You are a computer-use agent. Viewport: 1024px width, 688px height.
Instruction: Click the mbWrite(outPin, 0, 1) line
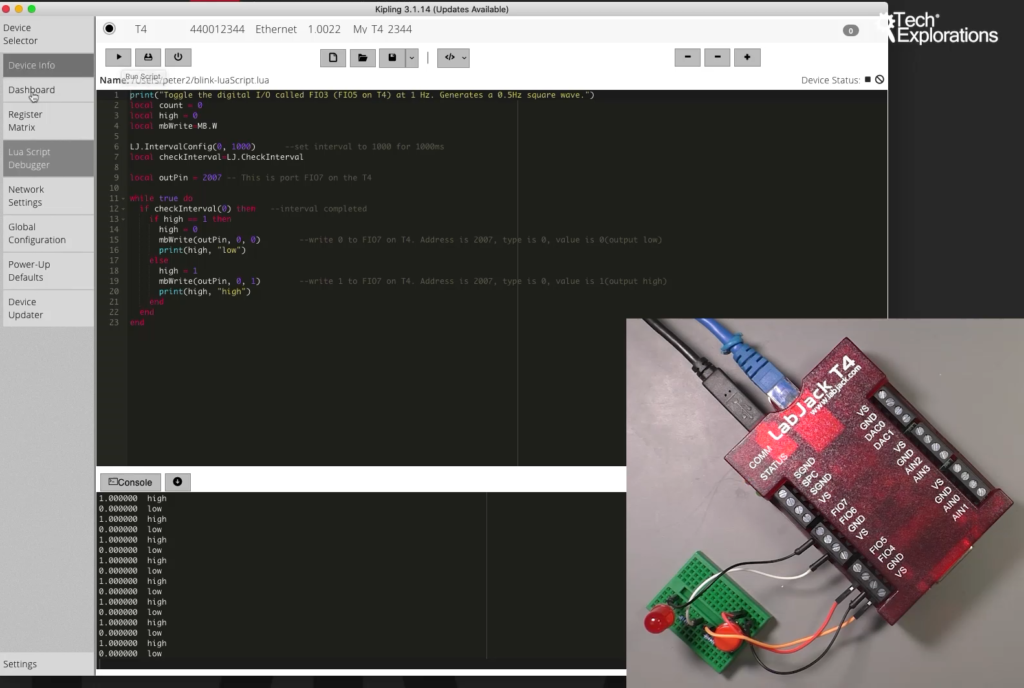(209, 281)
